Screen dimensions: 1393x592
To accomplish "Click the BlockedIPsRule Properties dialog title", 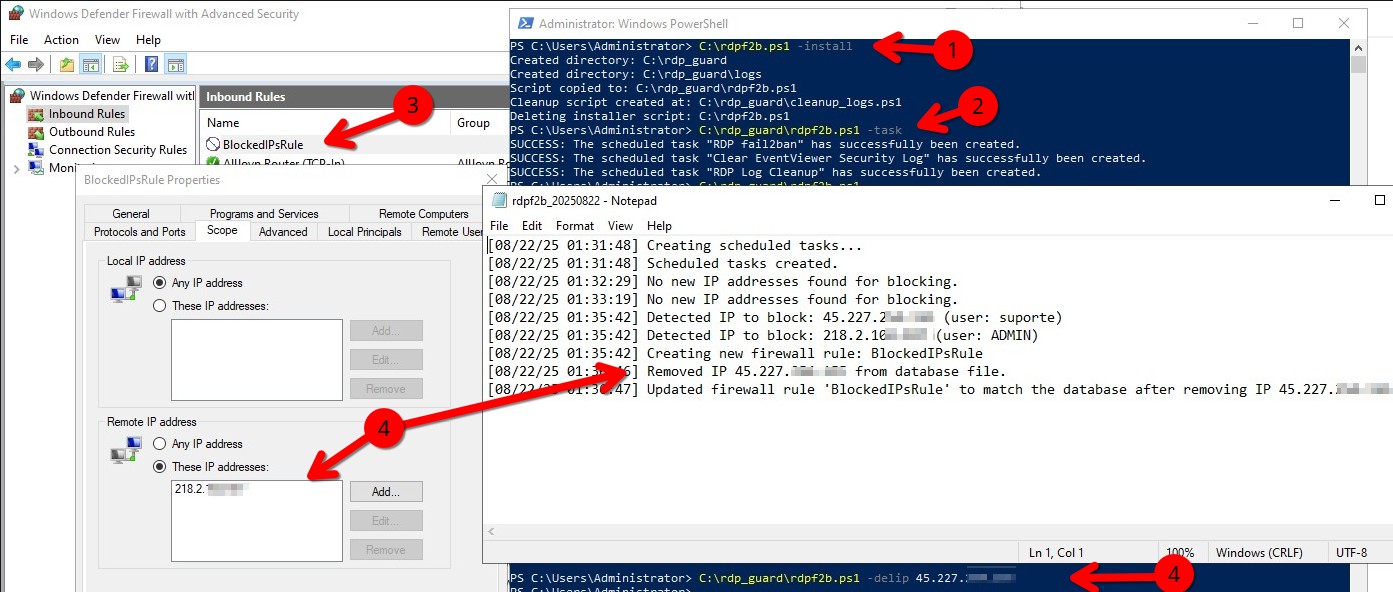I will 152,180.
